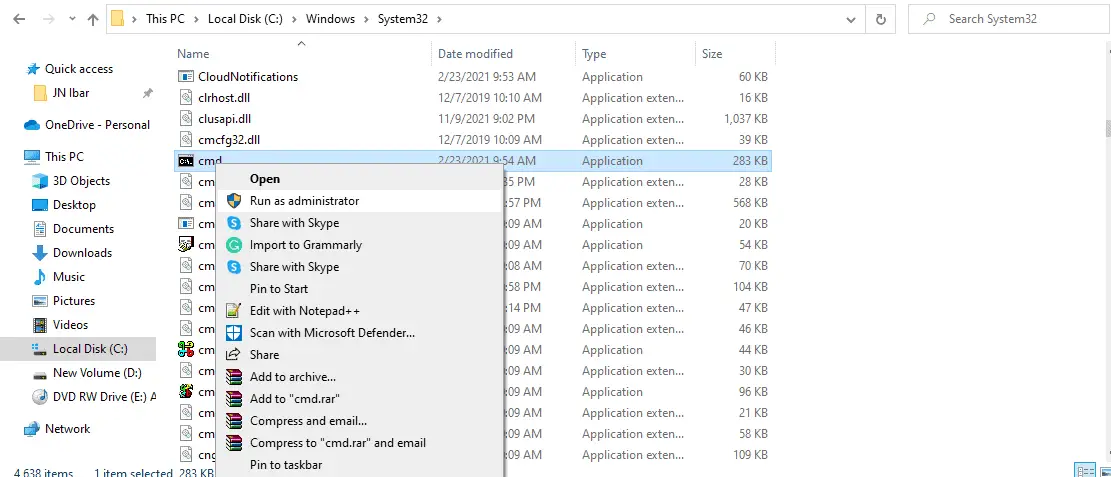Click the Microsoft Defender shield icon
The image size is (1111, 477).
point(234,333)
